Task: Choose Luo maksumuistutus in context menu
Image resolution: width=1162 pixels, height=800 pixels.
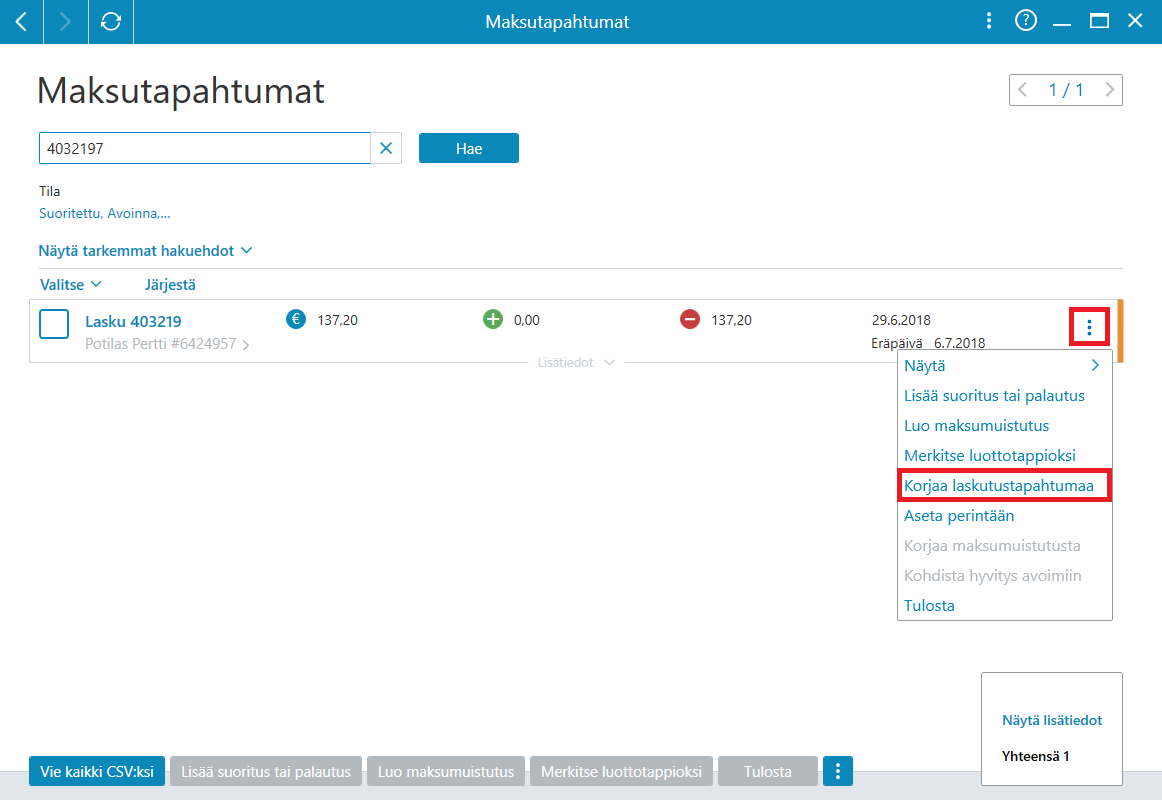Action: coord(1004,425)
